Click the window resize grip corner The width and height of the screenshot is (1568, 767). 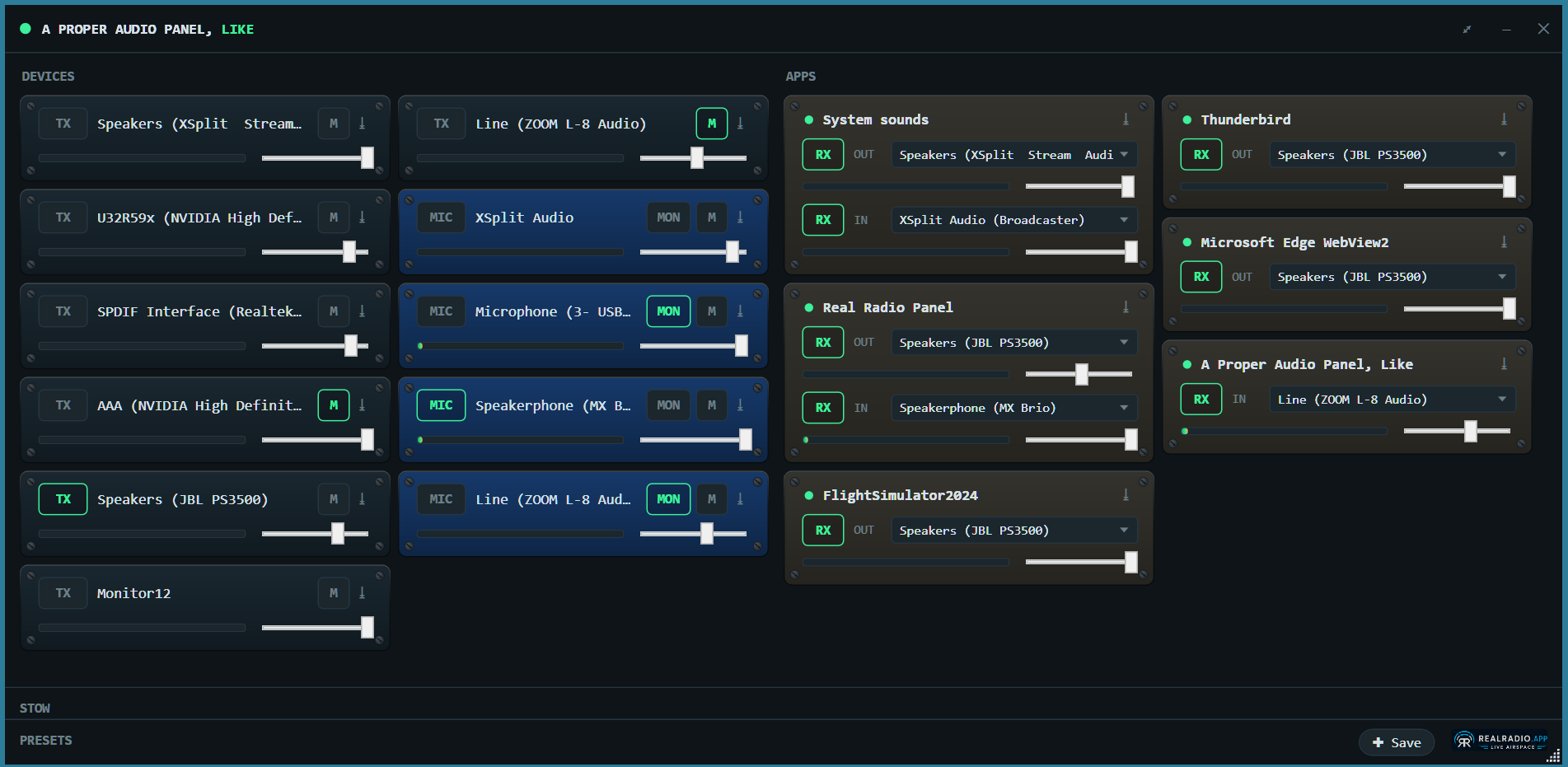coord(1554,755)
